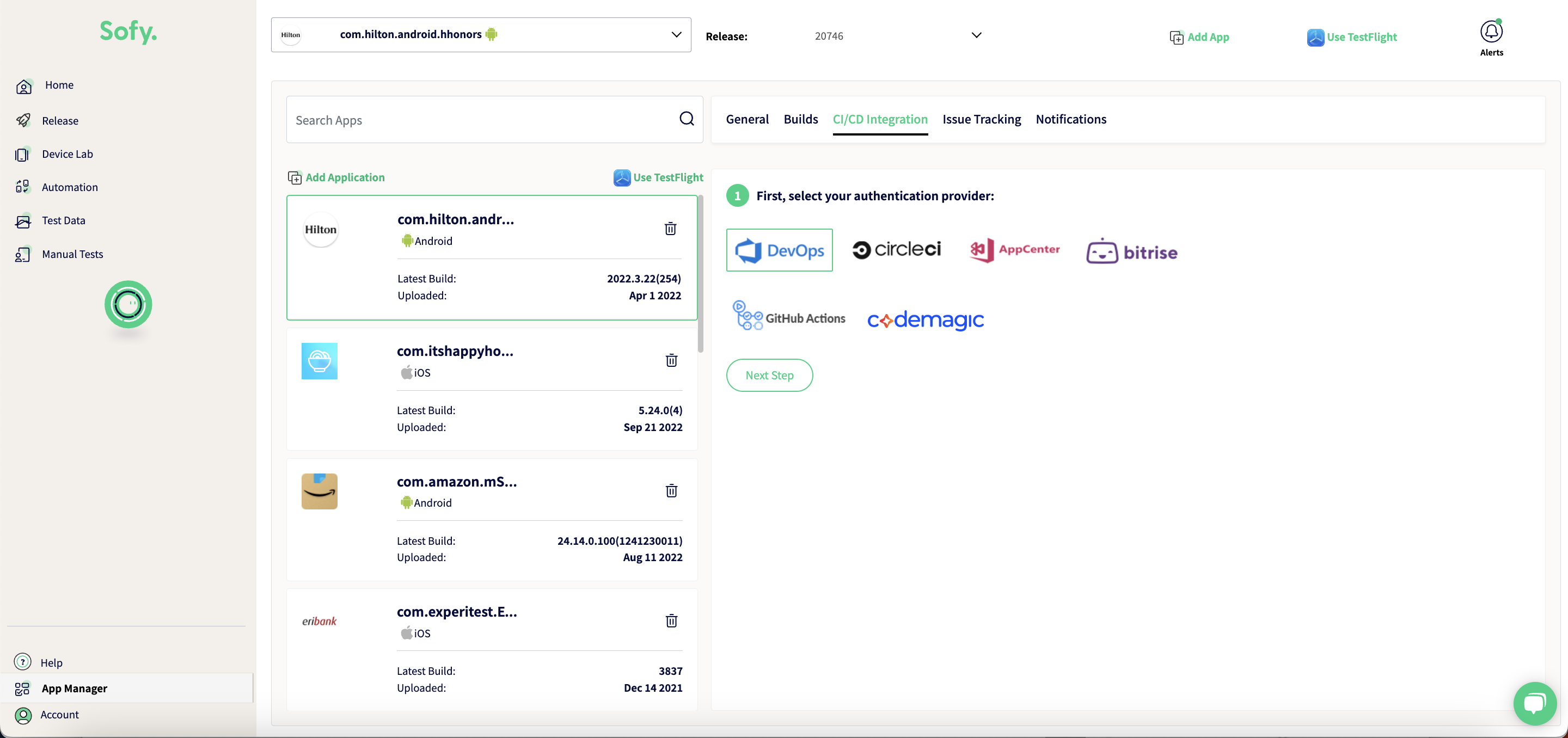This screenshot has width=1568, height=738.
Task: Click build value 2022.3.22(254)
Action: coord(644,279)
